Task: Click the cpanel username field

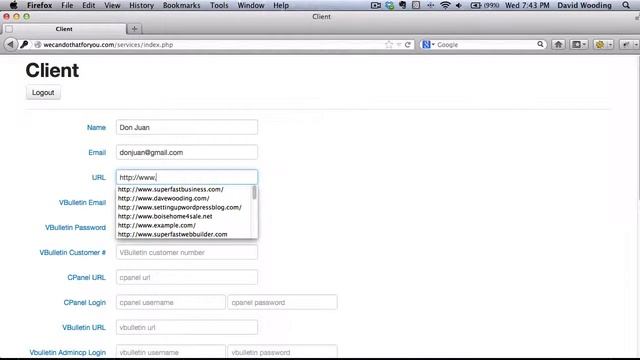Action: [x=171, y=302]
